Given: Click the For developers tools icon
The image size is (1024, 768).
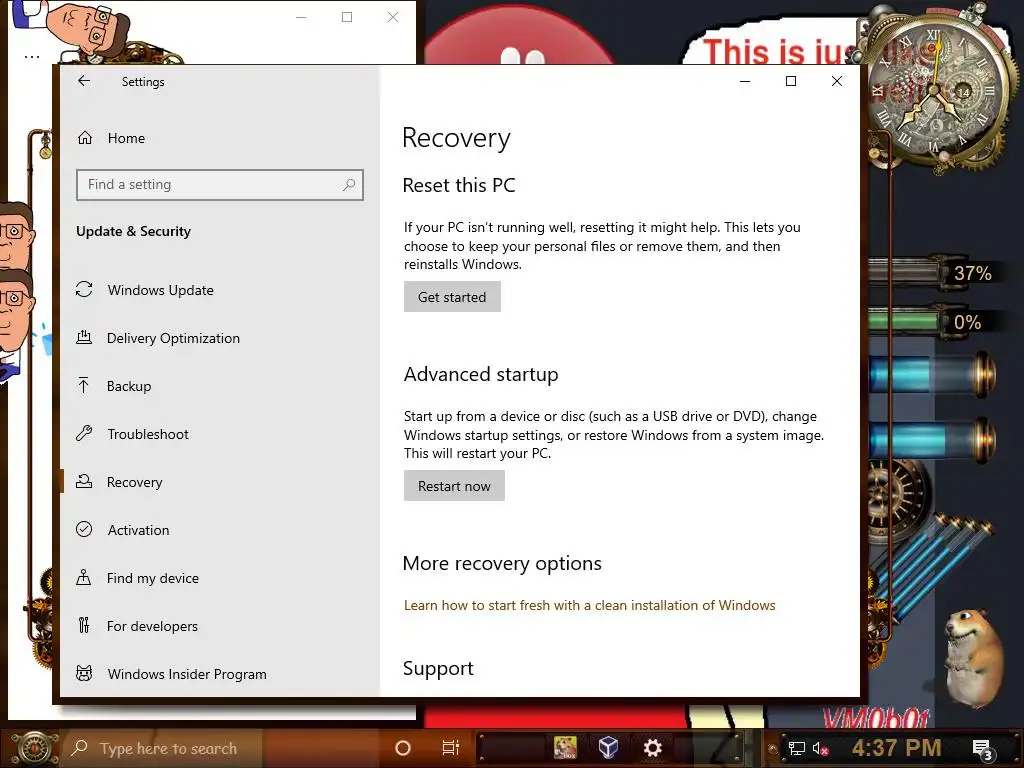Looking at the screenshot, I should (84, 625).
